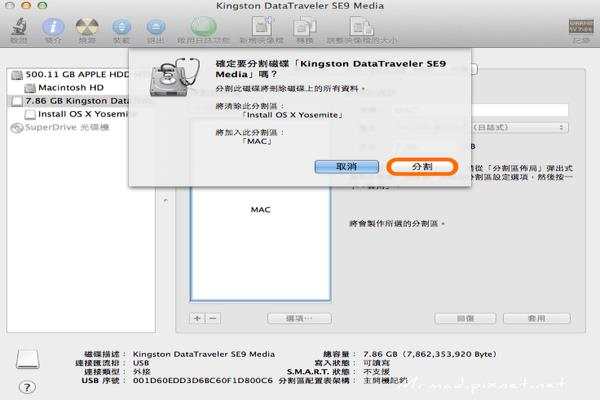Viewport: 600px width, 400px height.
Task: Click the plus add-partition button
Action: tap(197, 318)
